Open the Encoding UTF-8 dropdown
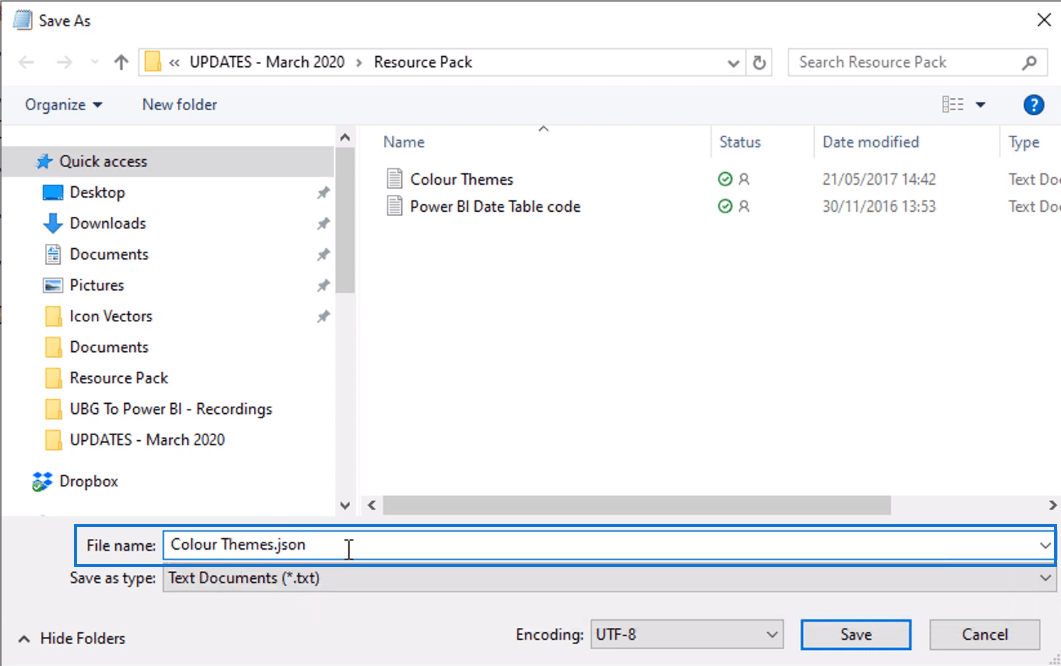Viewport: 1061px width, 666px height. point(687,634)
